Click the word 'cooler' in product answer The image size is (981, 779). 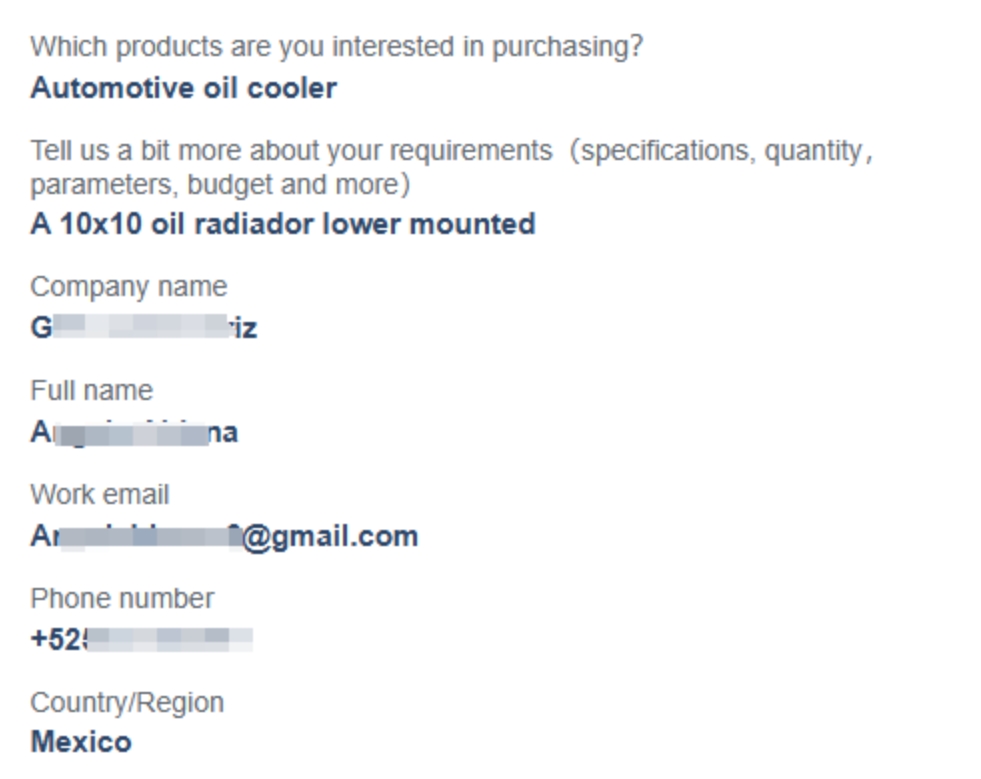292,88
